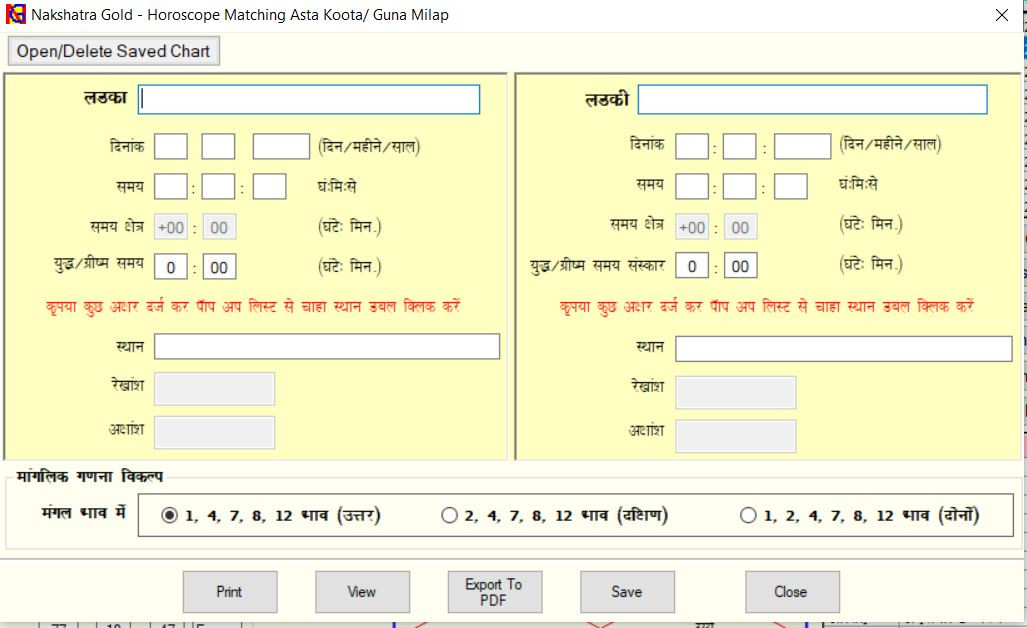Focus the लडकी name input field
The width and height of the screenshot is (1027, 628).
812,100
